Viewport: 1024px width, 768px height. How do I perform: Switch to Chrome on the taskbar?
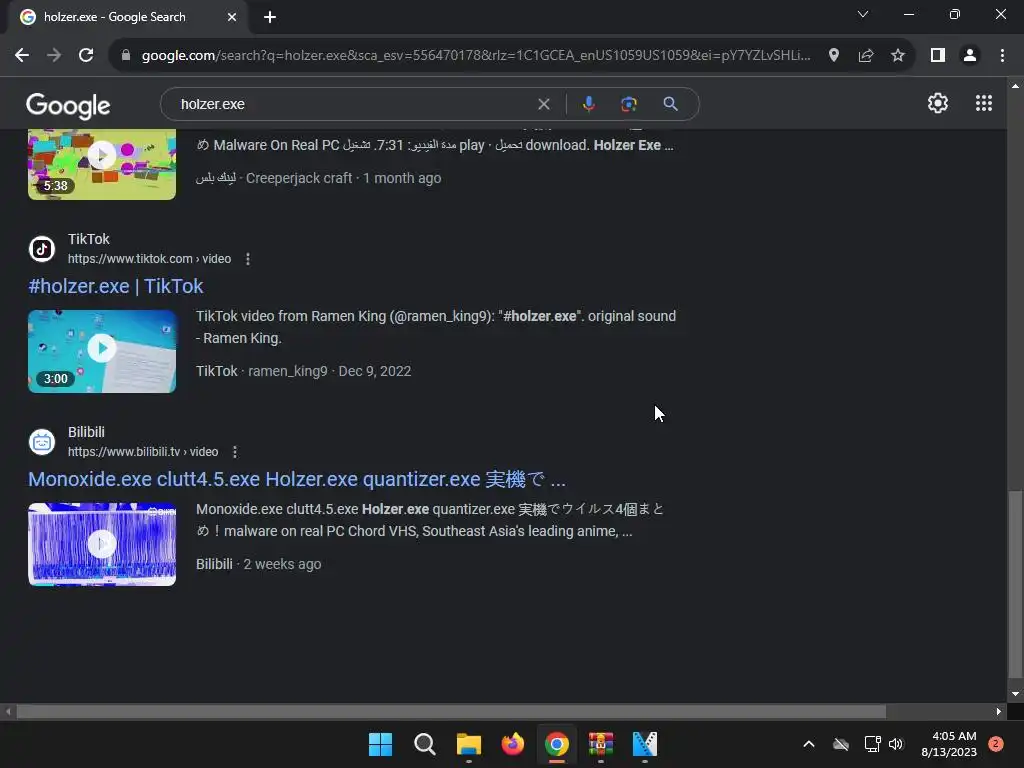556,744
